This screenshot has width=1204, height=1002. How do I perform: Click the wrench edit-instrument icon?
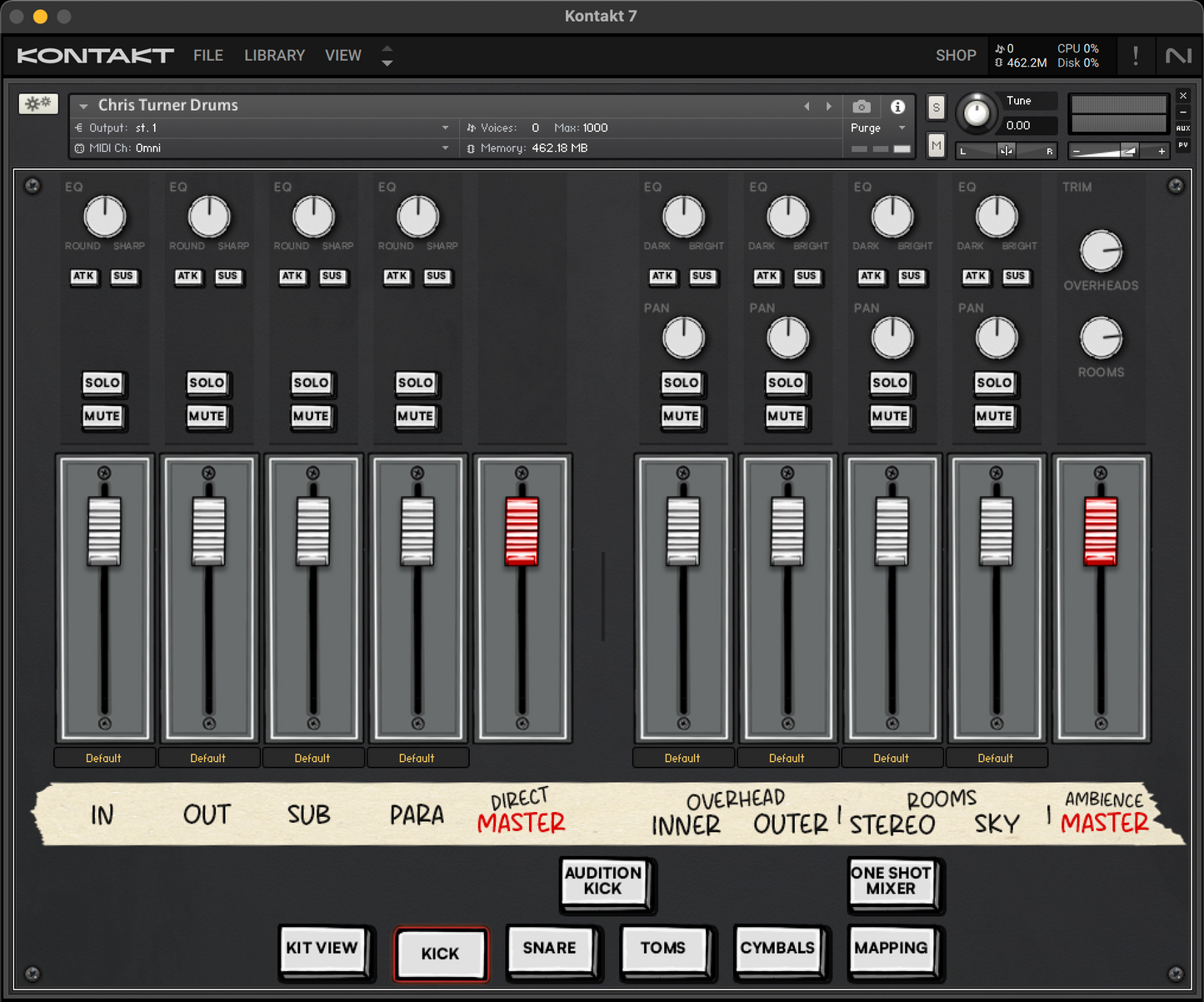38,103
